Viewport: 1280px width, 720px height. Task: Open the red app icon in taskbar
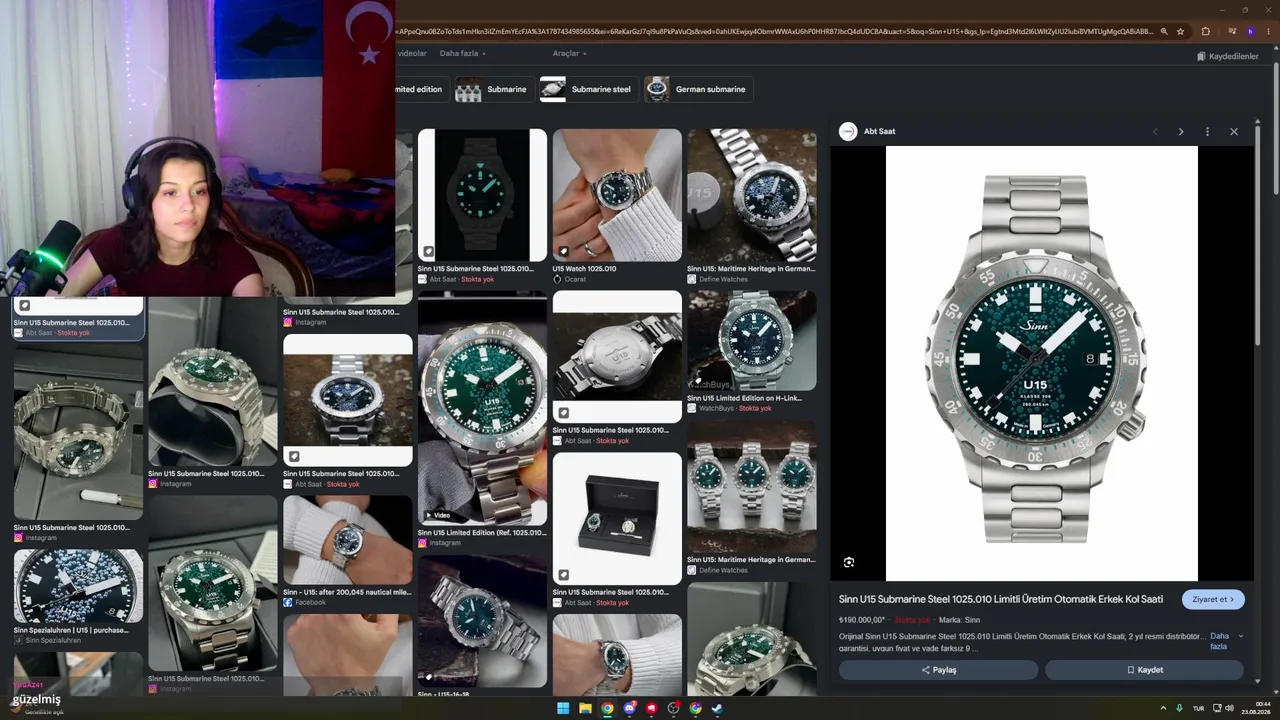[651, 708]
